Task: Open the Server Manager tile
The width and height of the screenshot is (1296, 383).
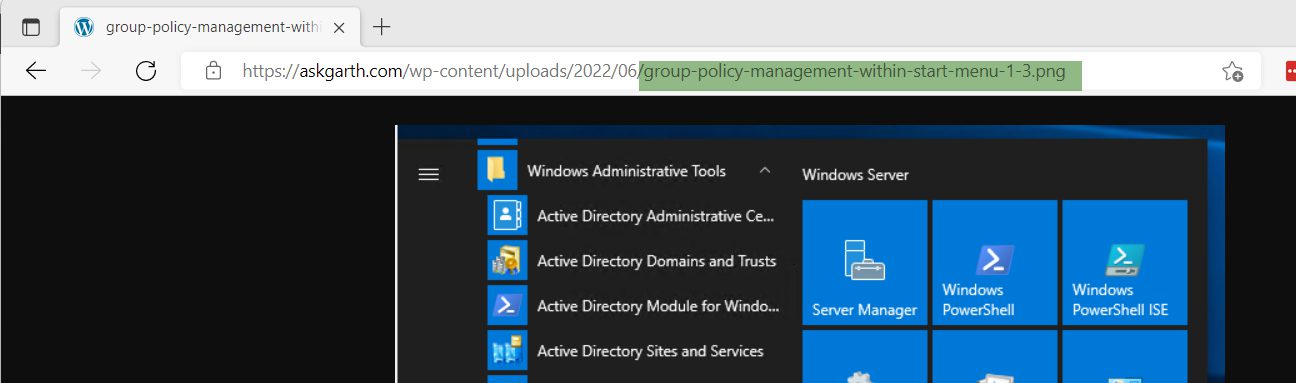Action: coord(864,262)
